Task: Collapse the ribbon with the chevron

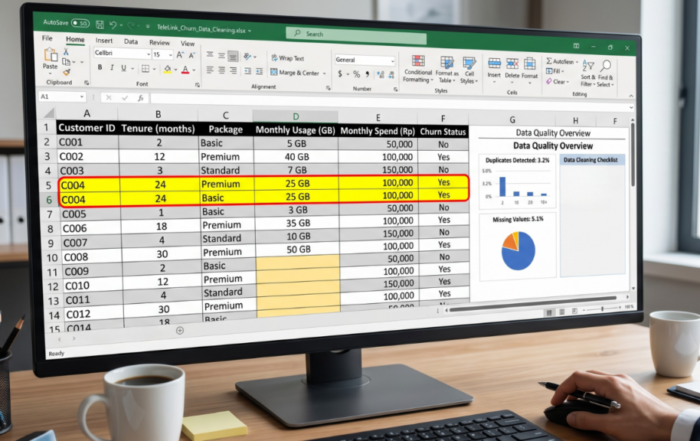Action: click(631, 96)
